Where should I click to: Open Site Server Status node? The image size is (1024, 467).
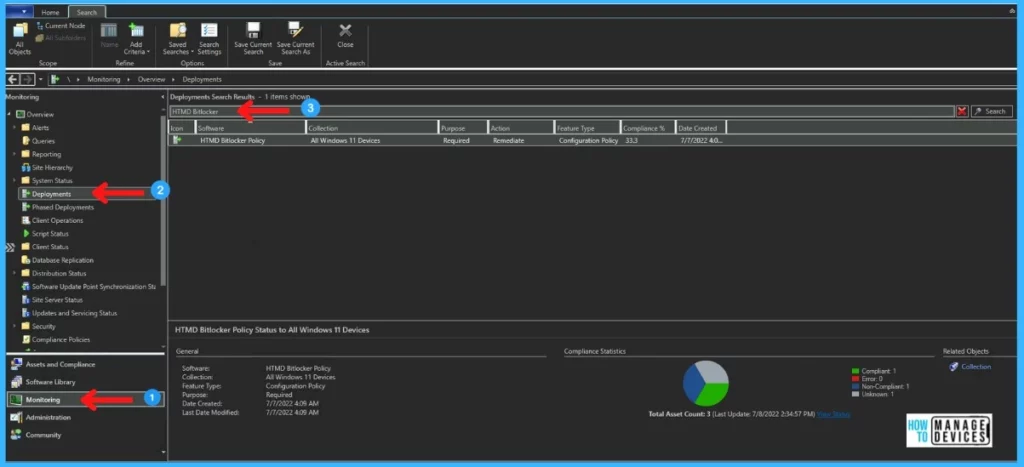coord(52,300)
